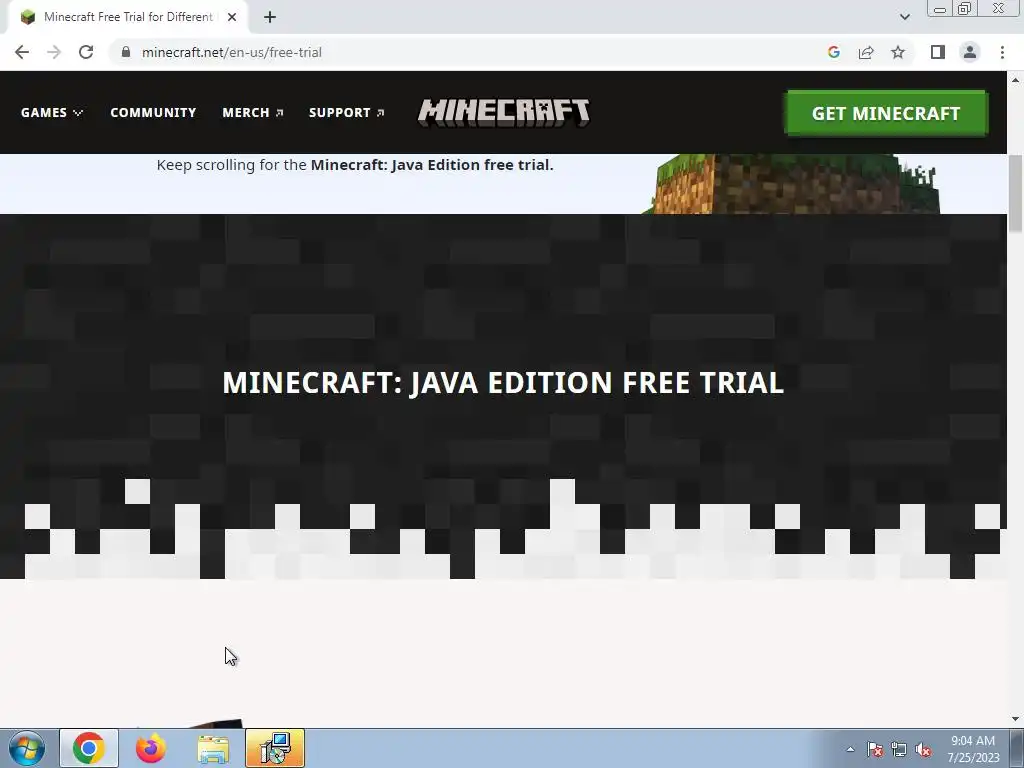
Task: Click the page vertical scrollbar thumb
Action: [1015, 193]
